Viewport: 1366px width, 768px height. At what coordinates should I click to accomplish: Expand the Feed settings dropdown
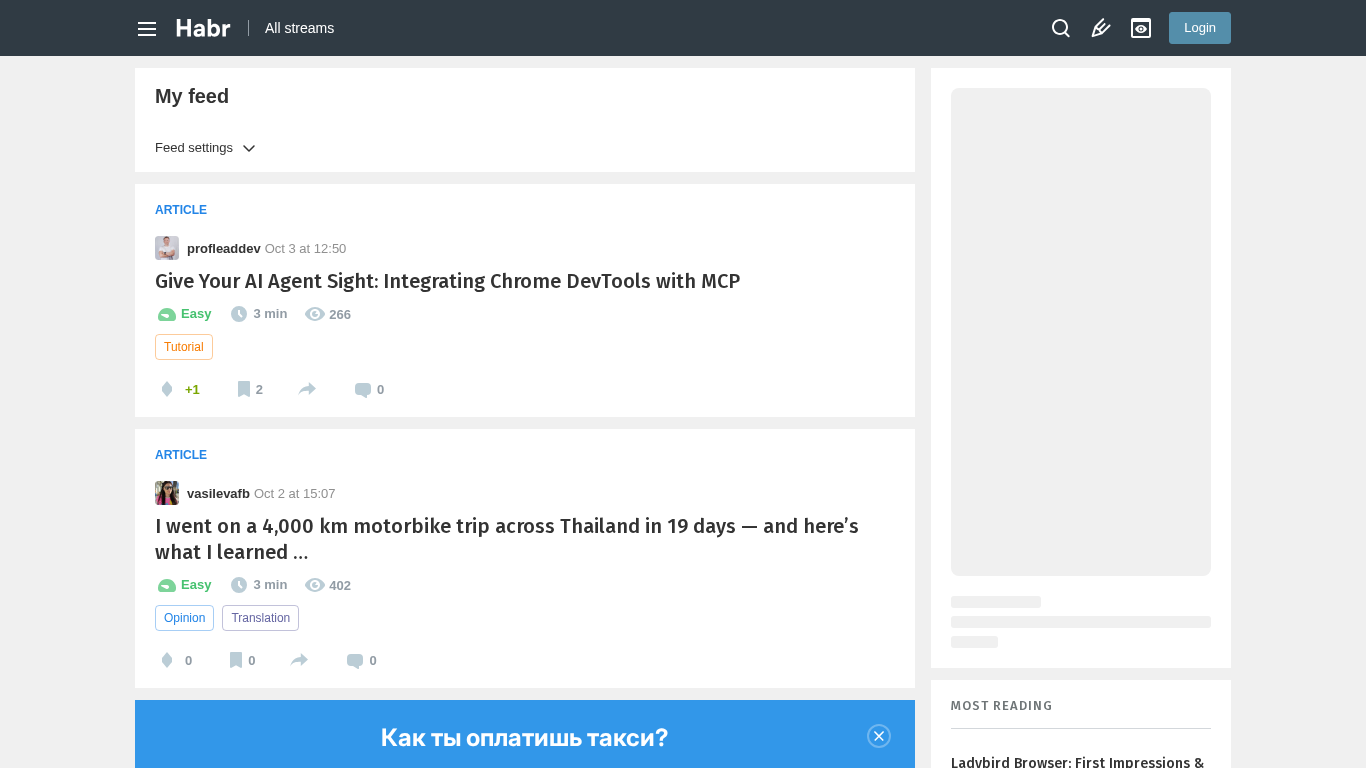pos(205,148)
